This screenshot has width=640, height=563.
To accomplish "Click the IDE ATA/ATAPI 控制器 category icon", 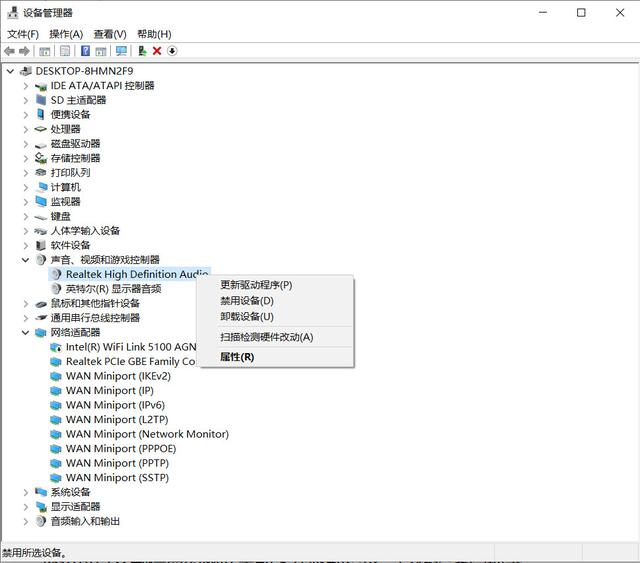I will point(41,86).
